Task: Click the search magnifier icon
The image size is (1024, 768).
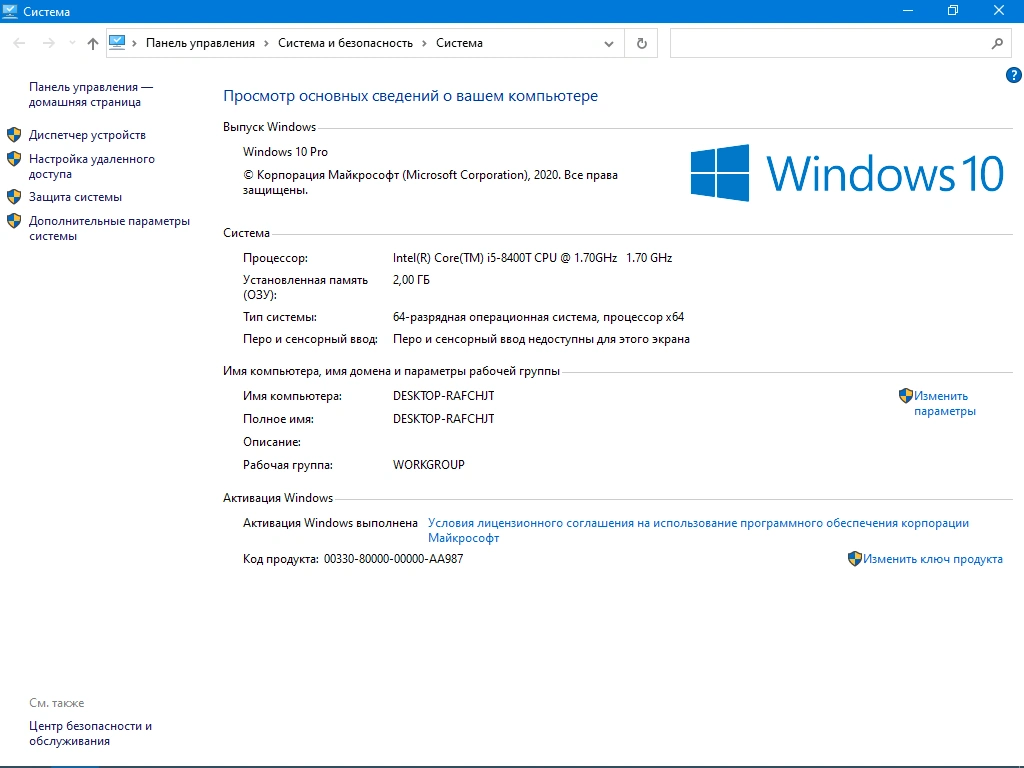Action: 997,43
